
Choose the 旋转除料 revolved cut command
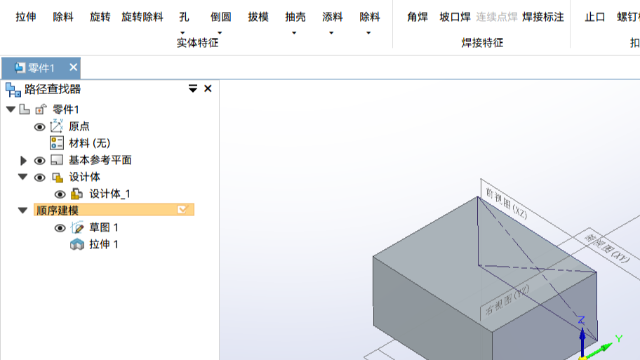(x=142, y=17)
